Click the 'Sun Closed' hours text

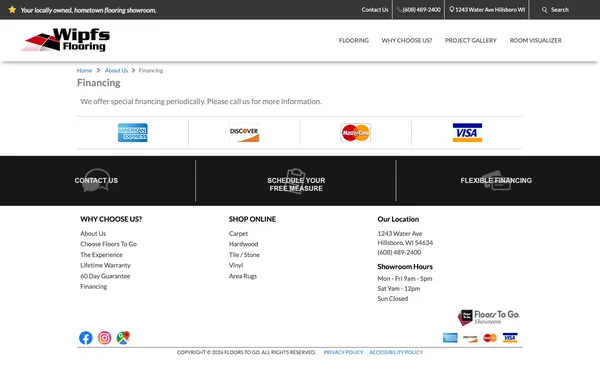point(393,298)
